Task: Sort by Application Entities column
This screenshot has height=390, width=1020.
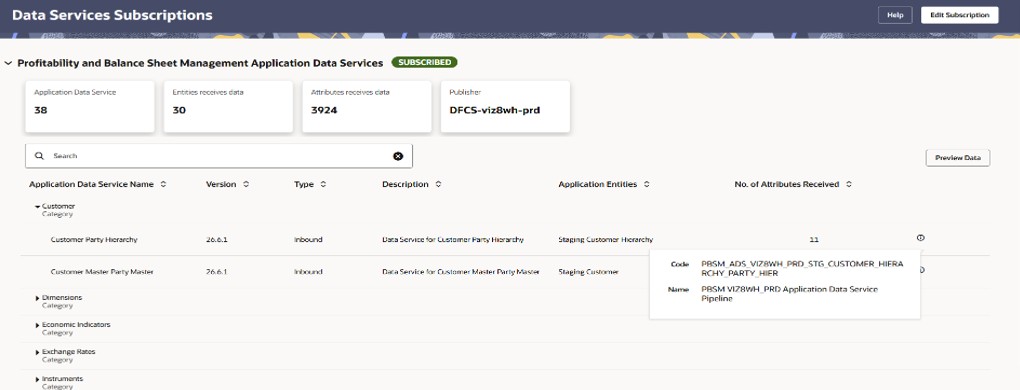Action: [647, 185]
